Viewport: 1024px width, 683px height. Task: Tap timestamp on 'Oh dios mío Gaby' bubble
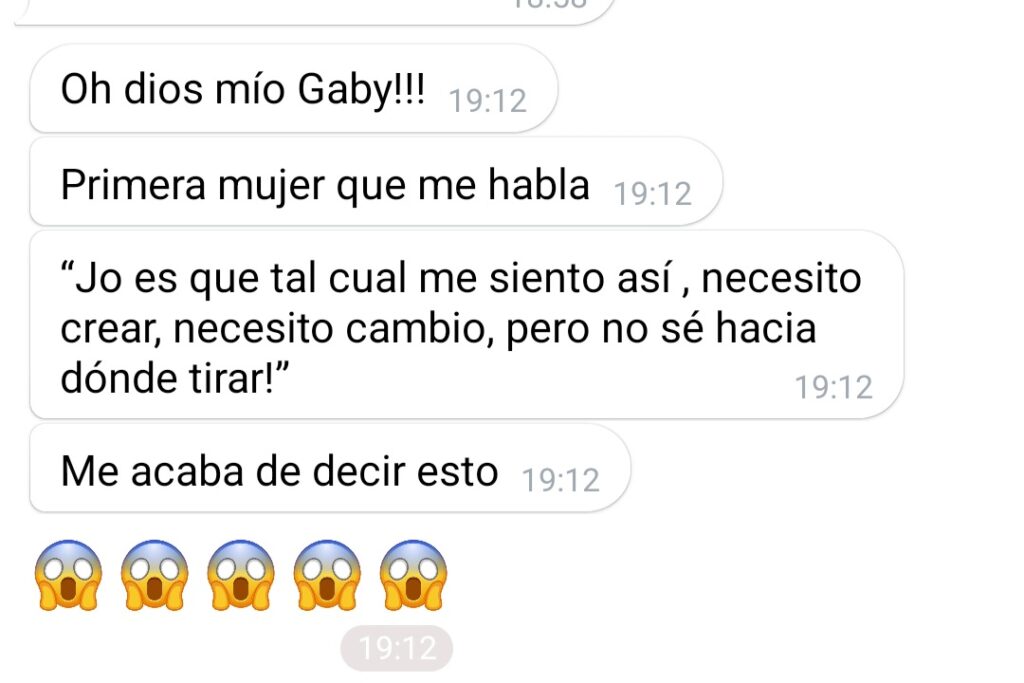click(487, 101)
